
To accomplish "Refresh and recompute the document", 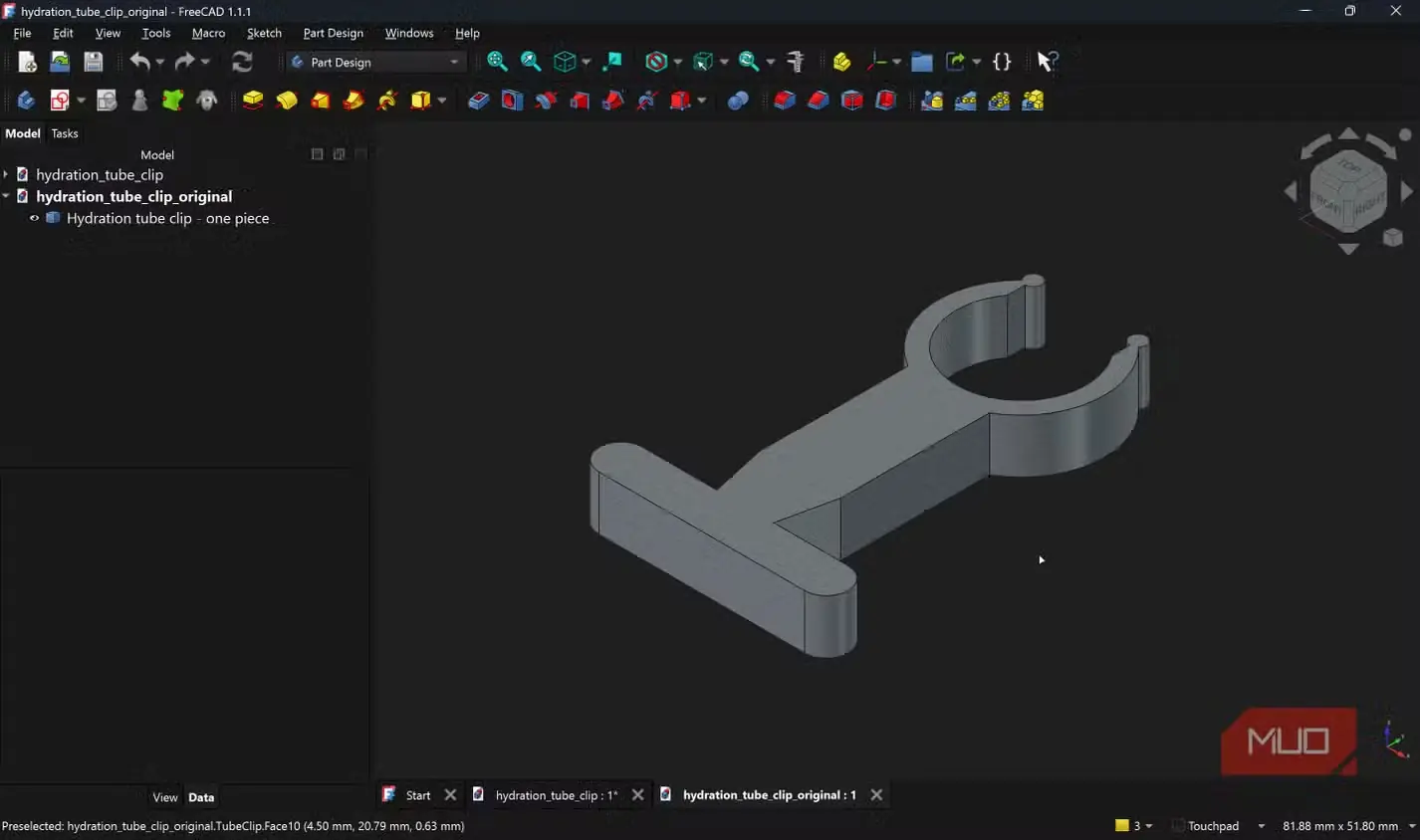I will click(242, 62).
